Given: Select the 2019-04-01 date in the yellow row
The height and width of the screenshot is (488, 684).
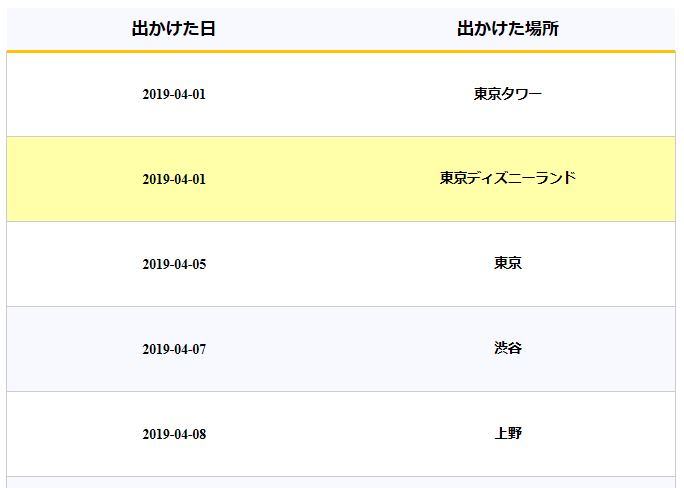Looking at the screenshot, I should [174, 179].
